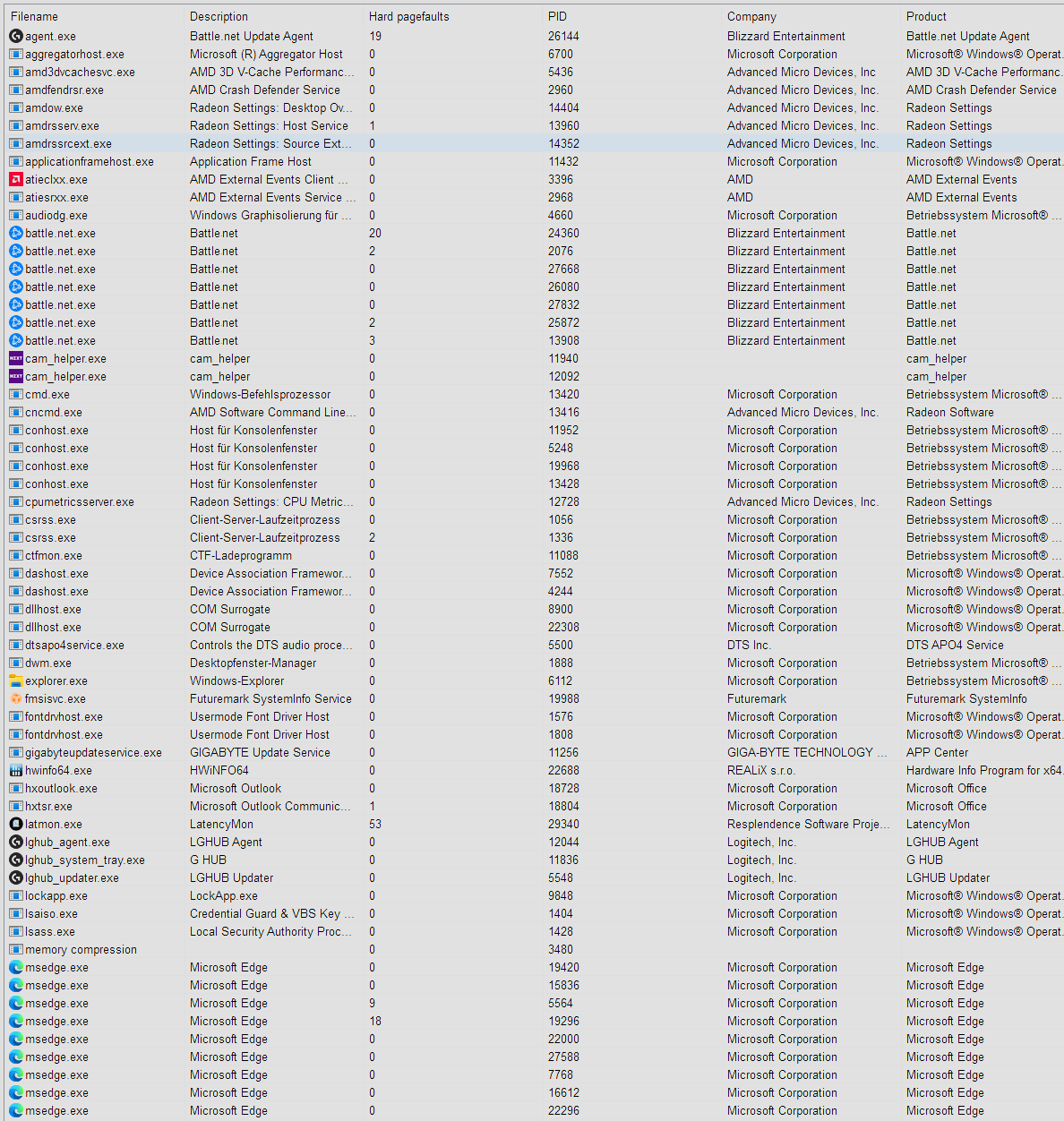Click the Battle.net icon for PID 13908
The image size is (1064, 1121).
pos(16,341)
